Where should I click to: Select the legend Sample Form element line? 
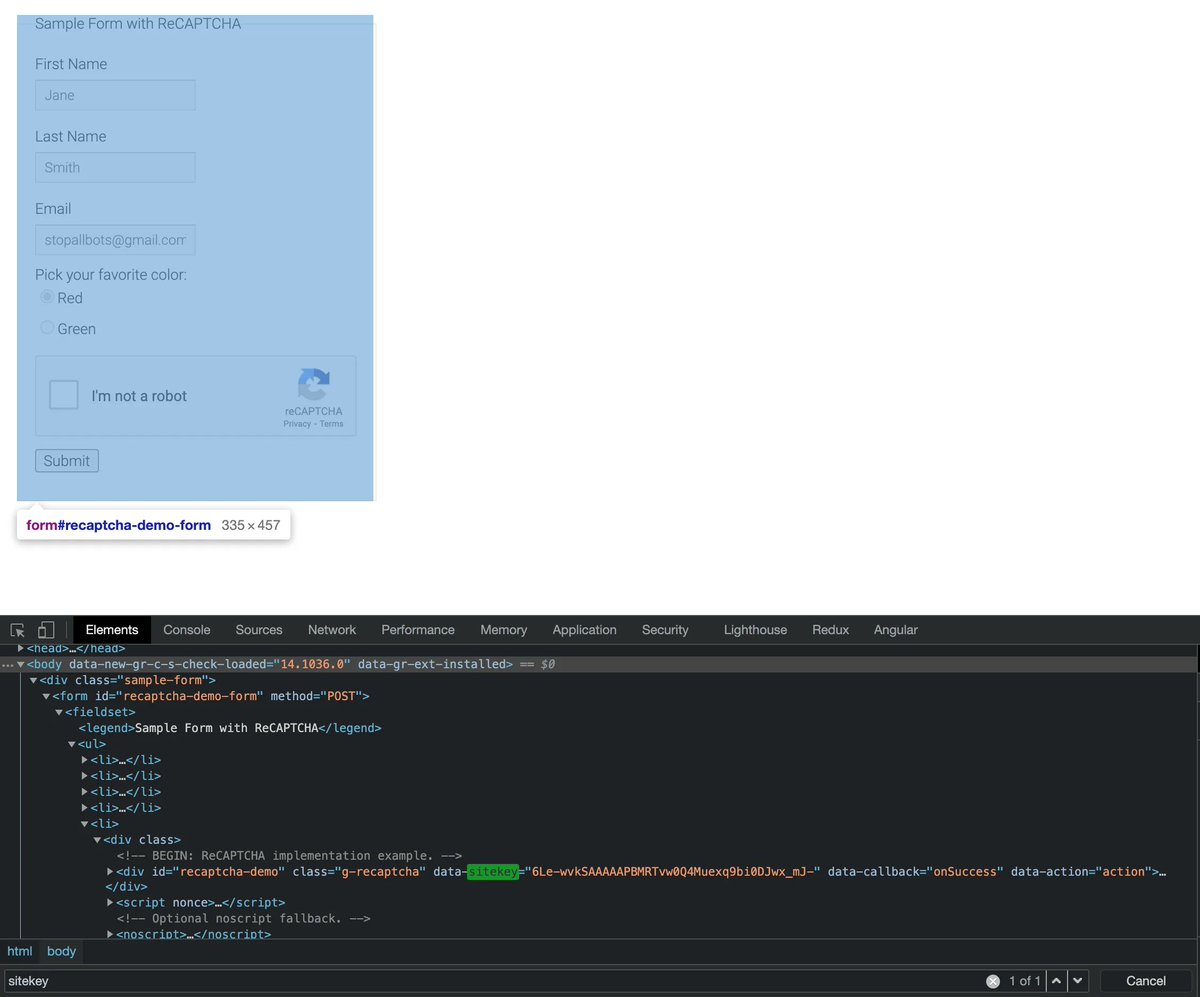(230, 728)
